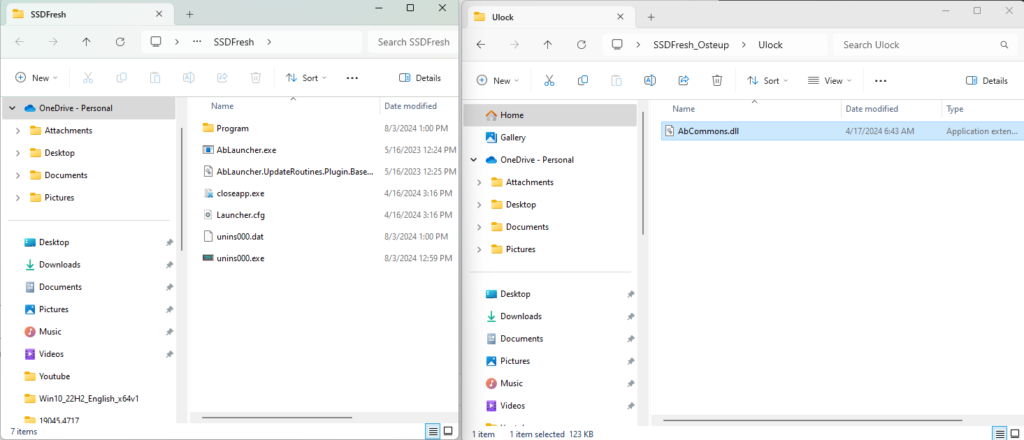Viewport: 1024px width, 440px height.
Task: Switch to large thumbnails view in SSDFresh window
Action: [449, 431]
